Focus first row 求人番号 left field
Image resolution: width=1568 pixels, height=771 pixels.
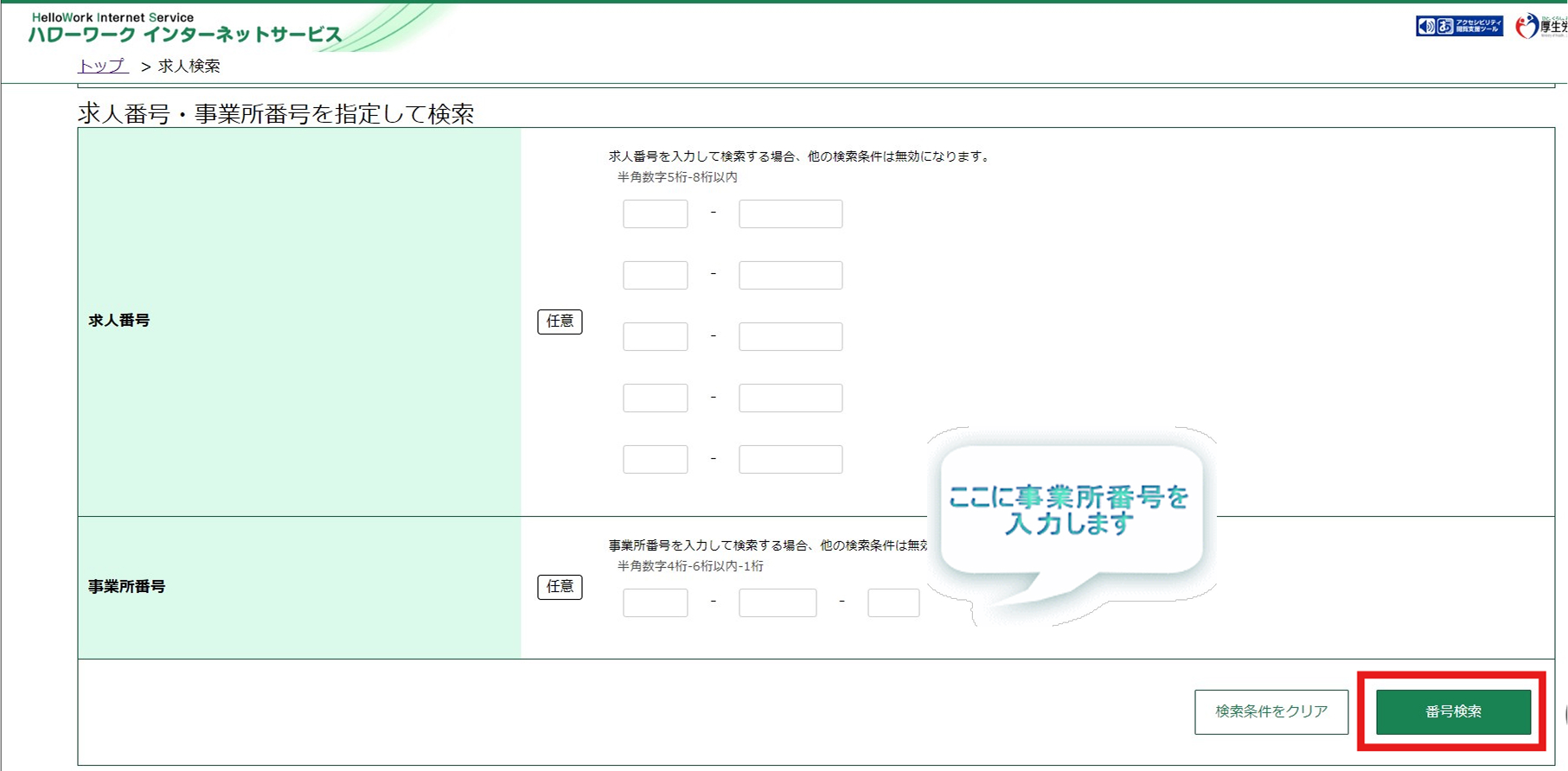(x=655, y=213)
